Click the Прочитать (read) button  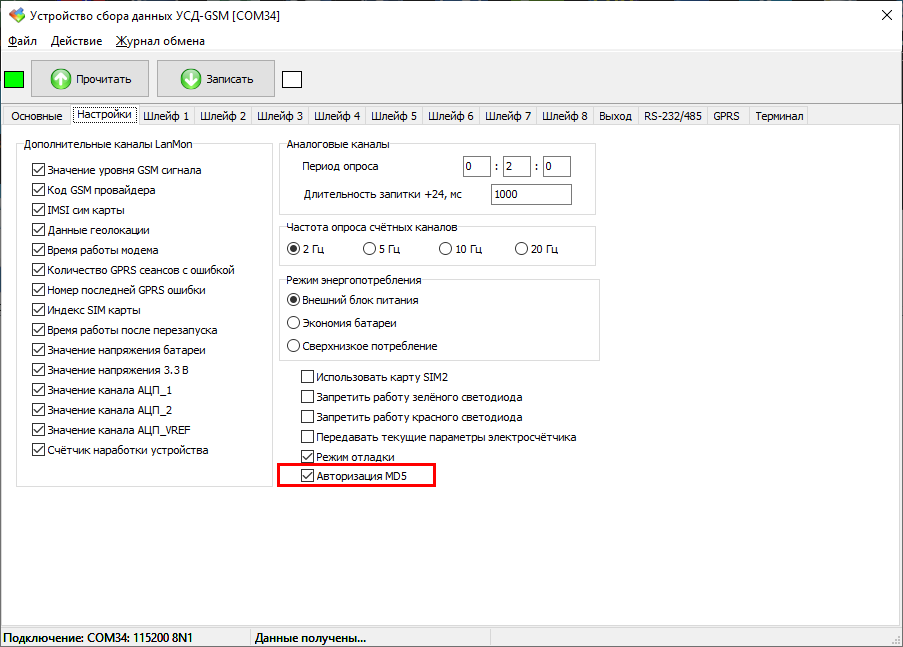click(90, 79)
